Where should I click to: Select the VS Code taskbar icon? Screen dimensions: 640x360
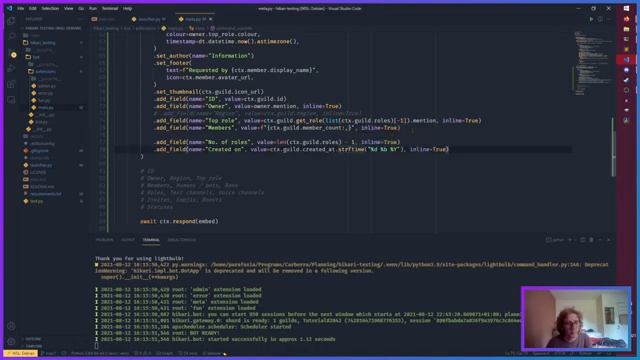[627, 60]
